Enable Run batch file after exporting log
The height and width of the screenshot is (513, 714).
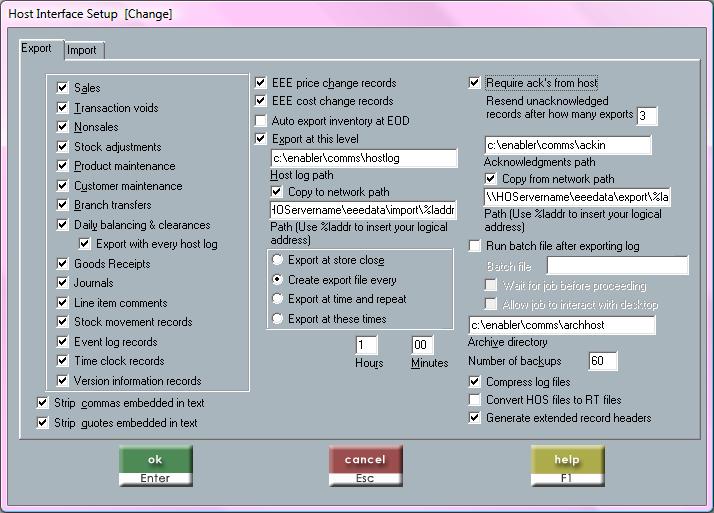(474, 246)
